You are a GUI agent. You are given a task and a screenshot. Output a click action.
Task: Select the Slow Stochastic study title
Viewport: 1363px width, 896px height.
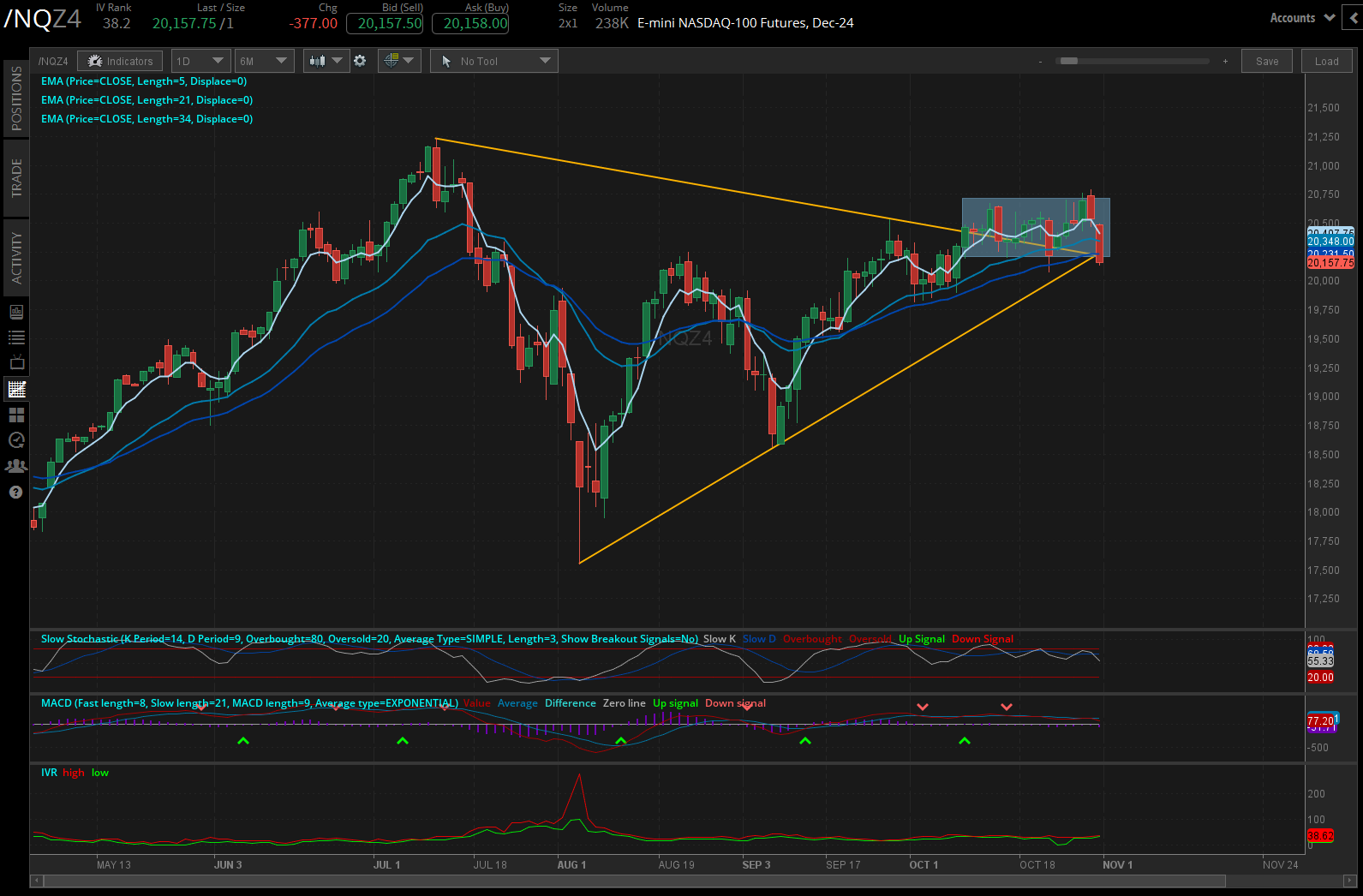pos(369,639)
